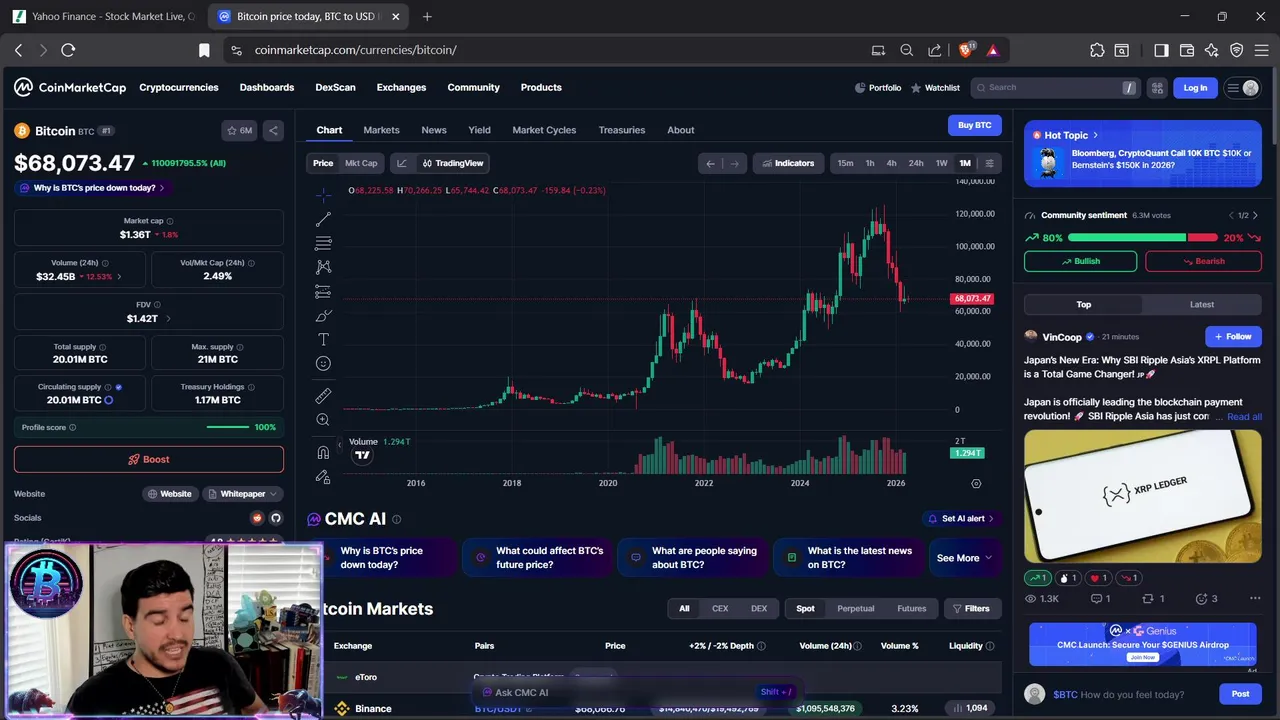Expand the See More AI questions dropdown

(964, 558)
